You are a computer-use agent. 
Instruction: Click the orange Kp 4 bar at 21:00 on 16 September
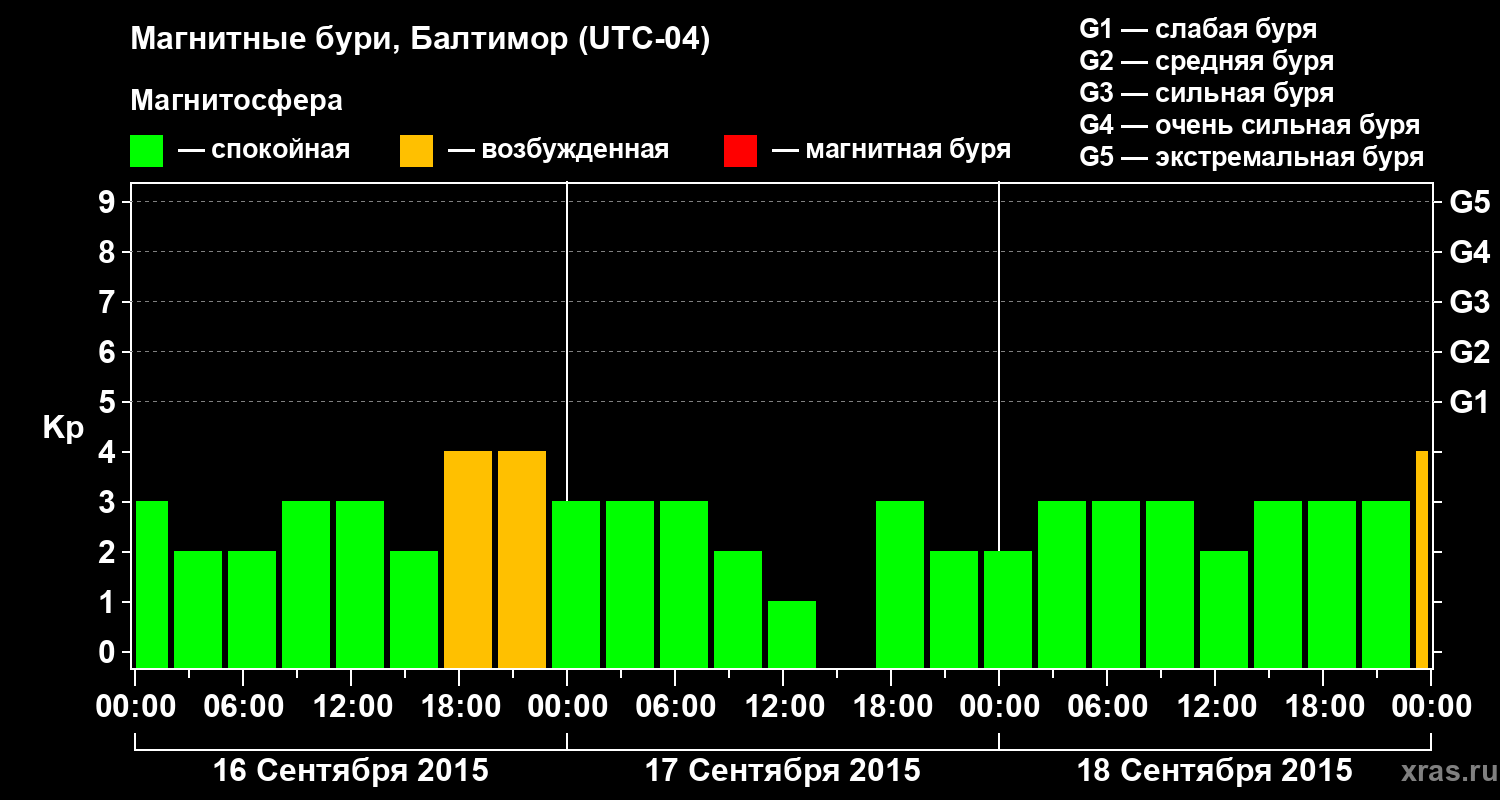coord(522,560)
